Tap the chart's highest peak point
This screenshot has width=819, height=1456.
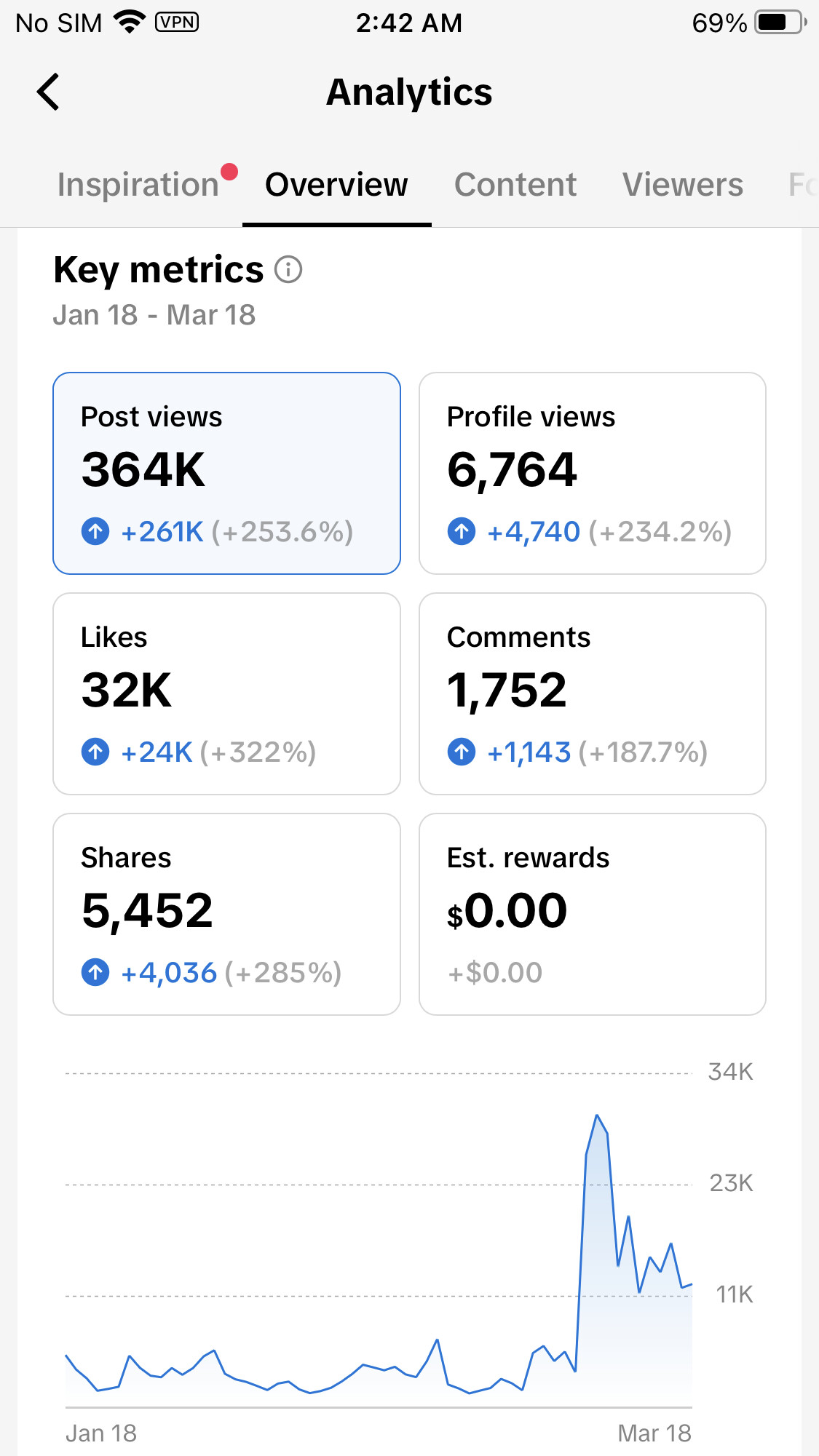click(x=597, y=1115)
